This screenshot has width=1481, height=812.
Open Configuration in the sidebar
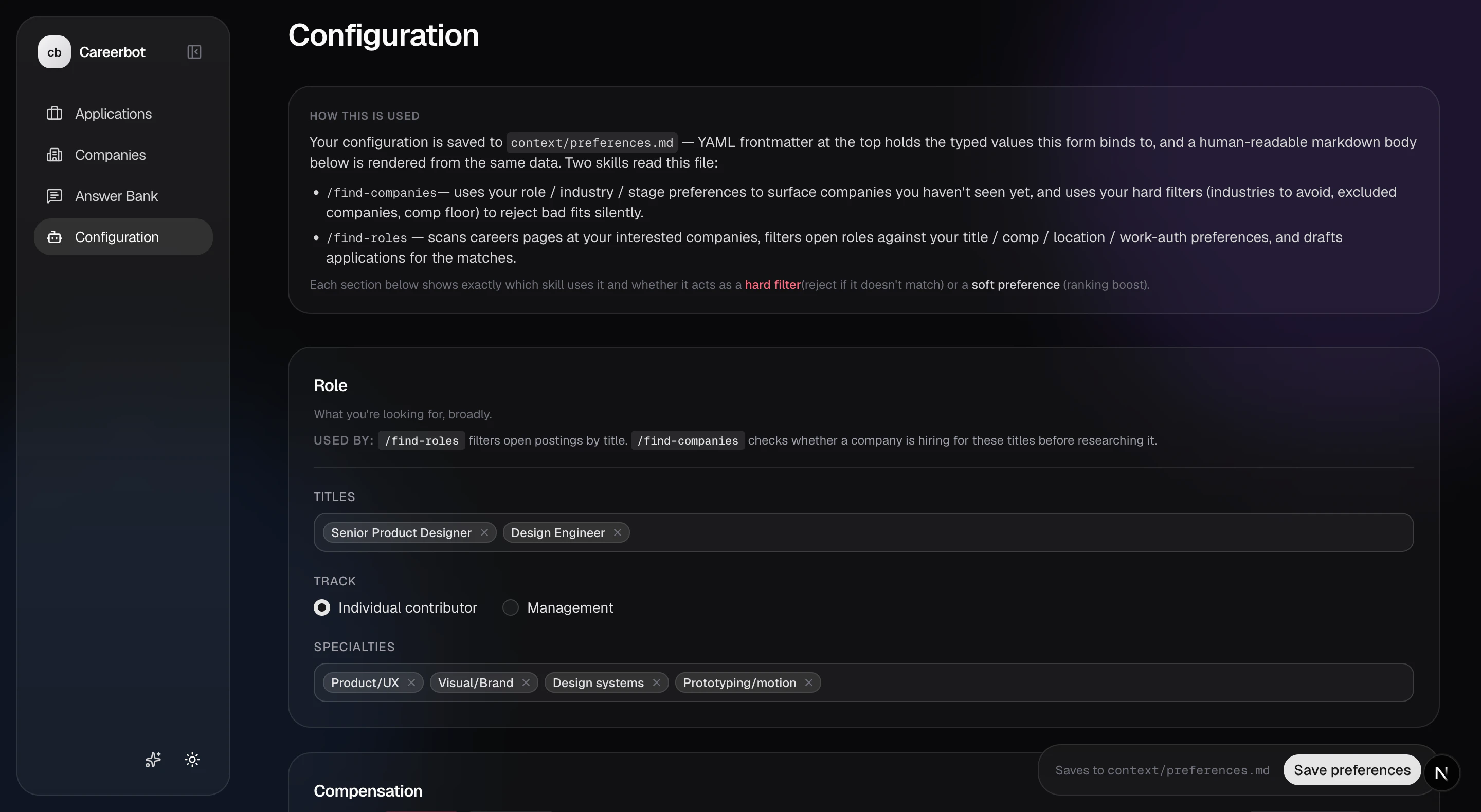pyautogui.click(x=123, y=237)
